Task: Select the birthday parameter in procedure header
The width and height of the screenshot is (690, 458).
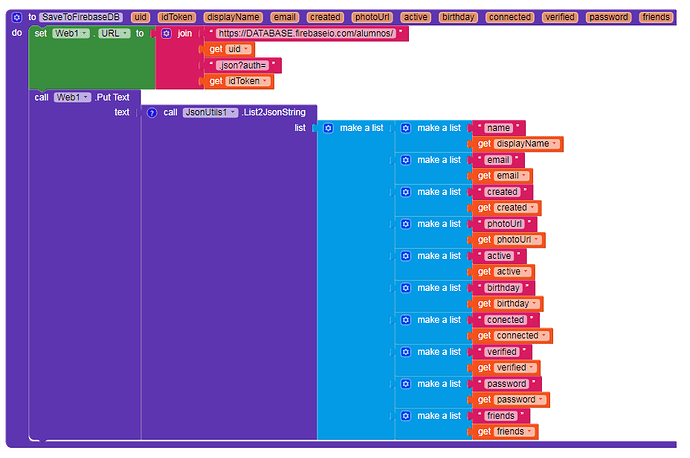Action: click(458, 17)
